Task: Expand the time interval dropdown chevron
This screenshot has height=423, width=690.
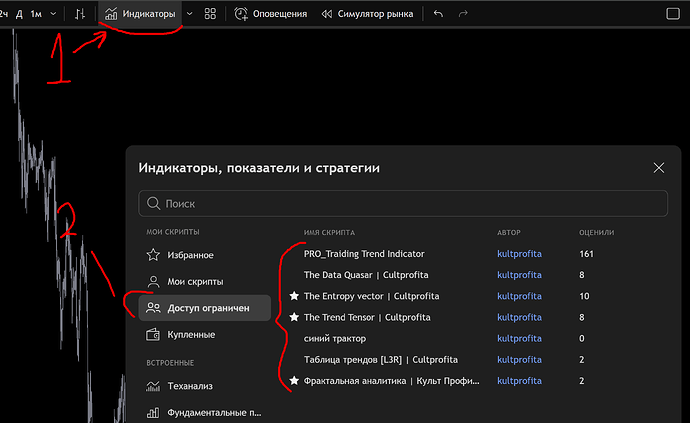Action: tap(53, 14)
